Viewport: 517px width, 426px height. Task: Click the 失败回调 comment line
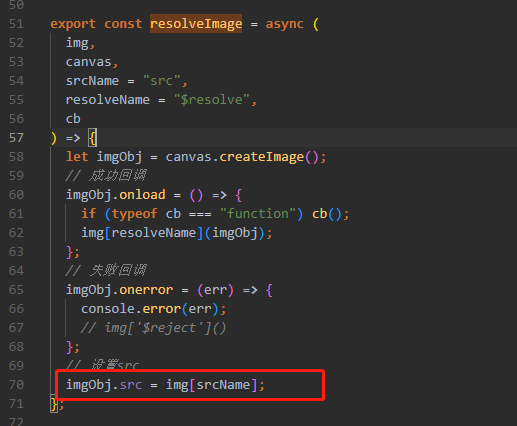[x=106, y=270]
